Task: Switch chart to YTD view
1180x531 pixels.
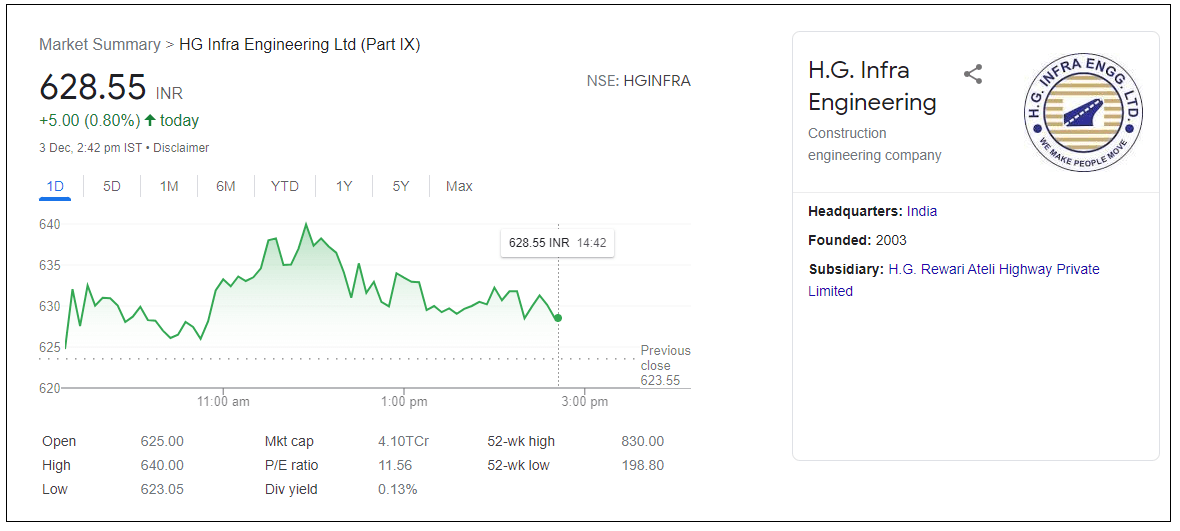Action: (285, 186)
